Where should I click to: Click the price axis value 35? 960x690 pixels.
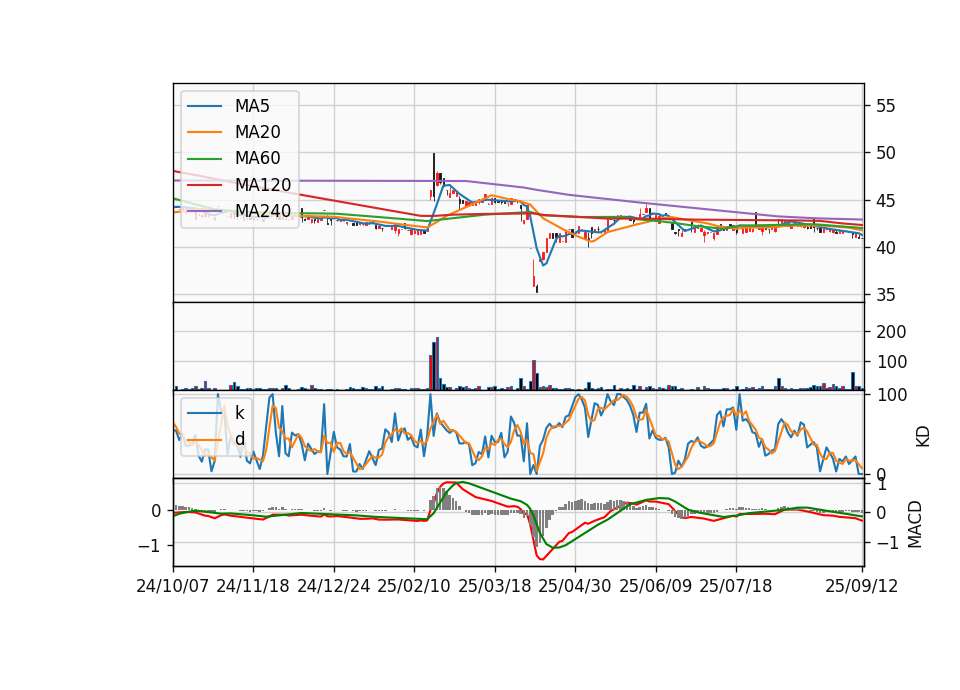885,295
